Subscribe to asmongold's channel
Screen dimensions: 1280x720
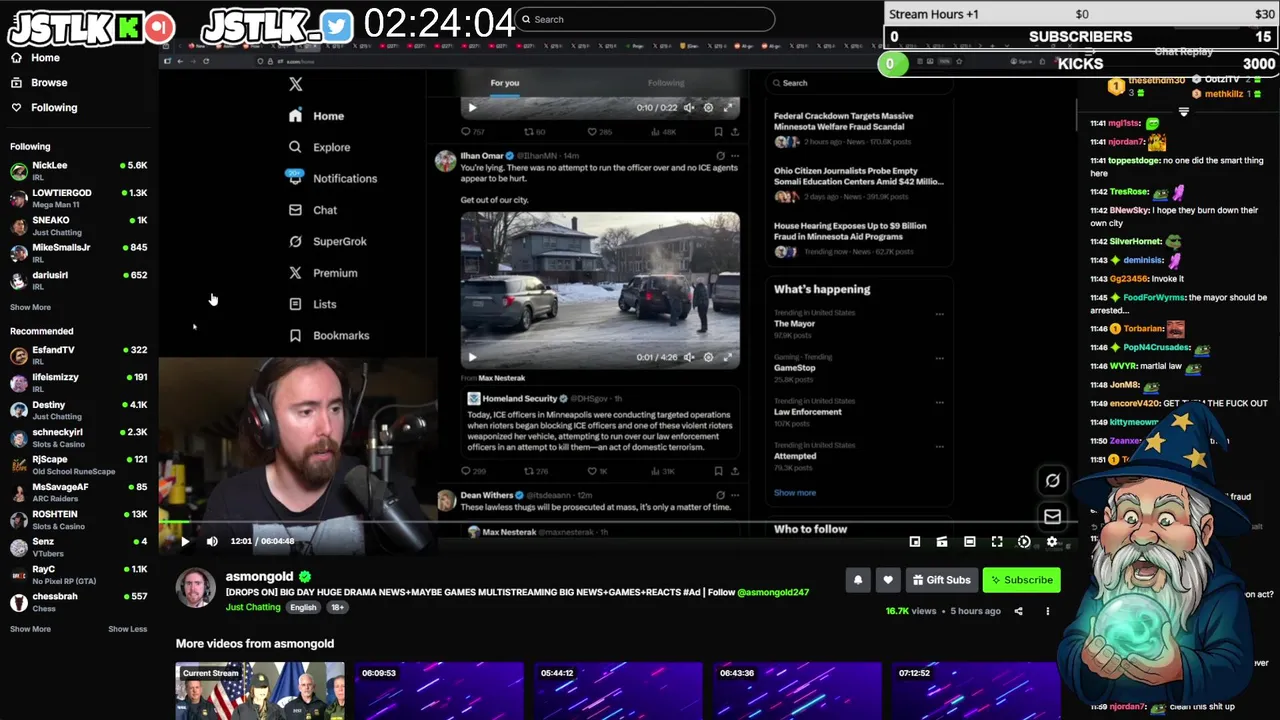point(1021,580)
